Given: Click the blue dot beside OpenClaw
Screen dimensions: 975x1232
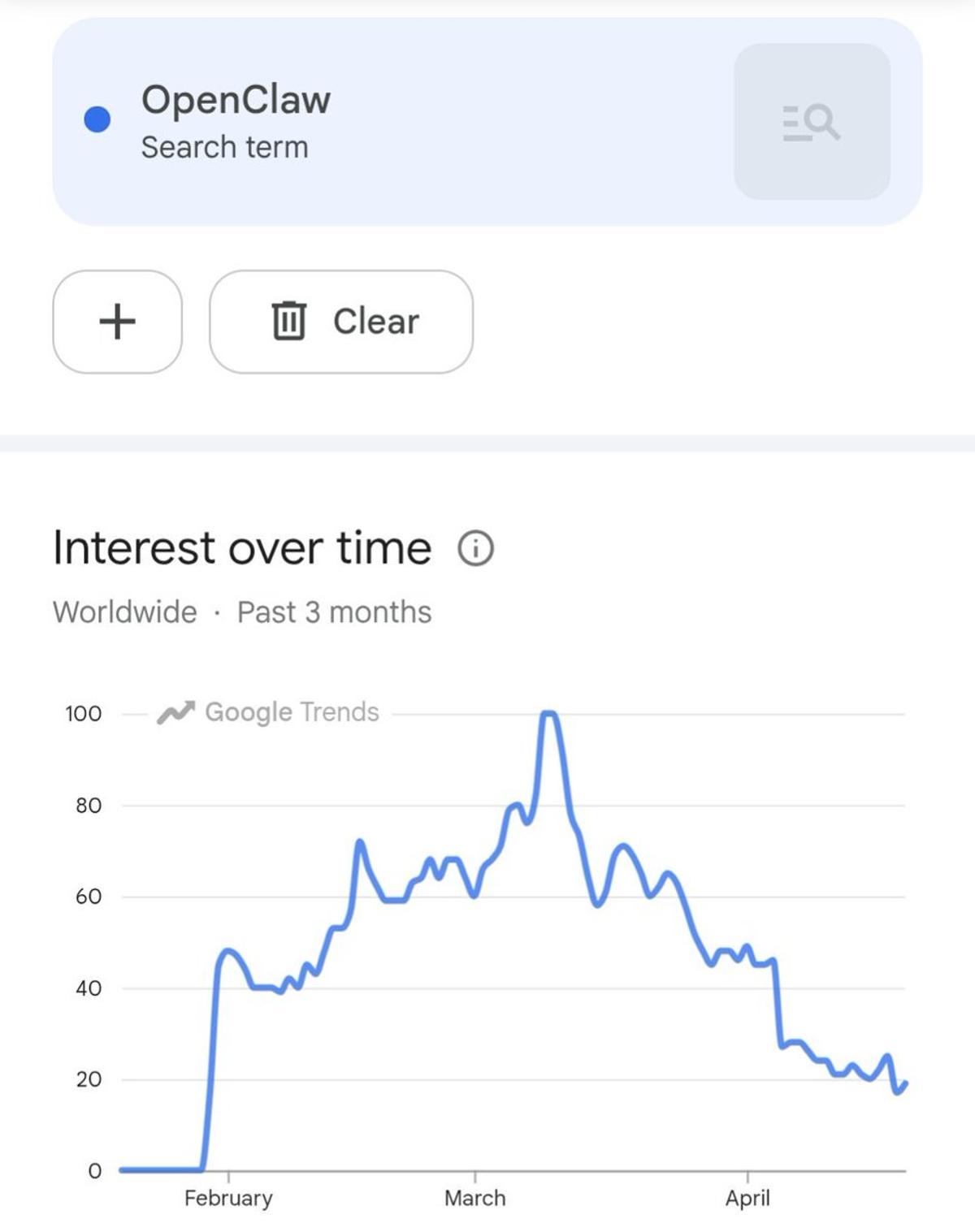Looking at the screenshot, I should [97, 119].
